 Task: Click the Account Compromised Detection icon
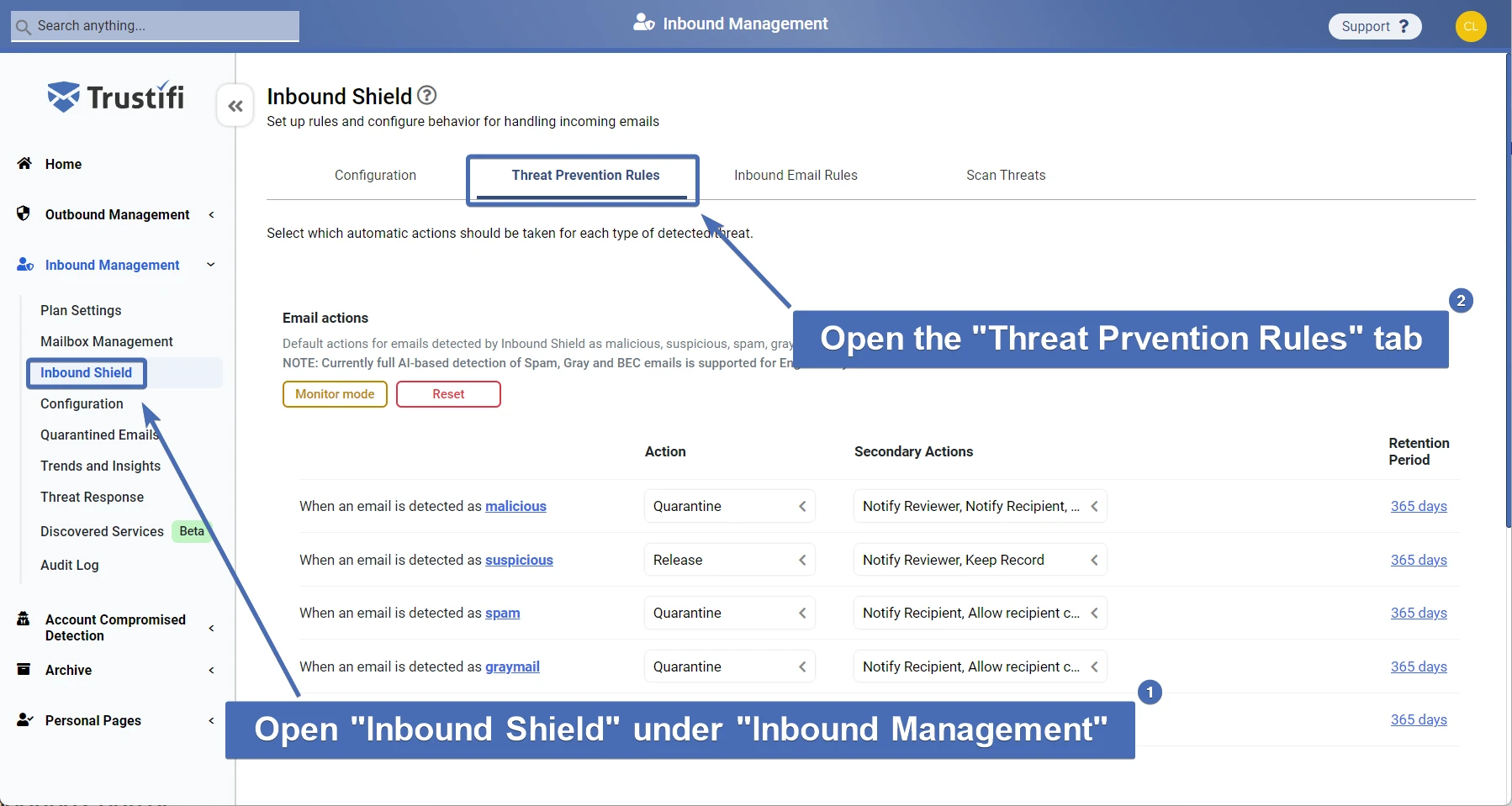coord(24,619)
